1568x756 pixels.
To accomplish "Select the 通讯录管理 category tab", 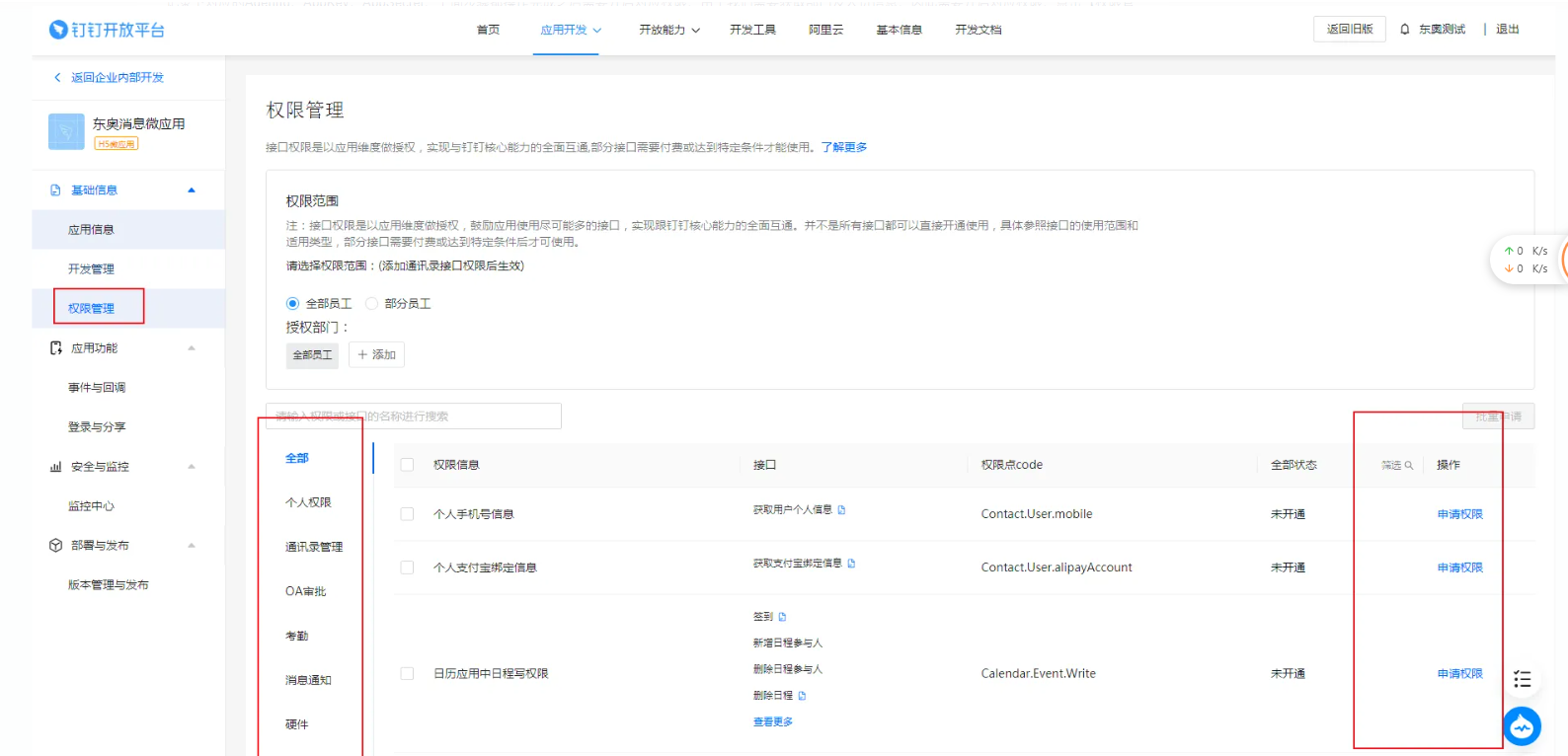I will pos(314,547).
